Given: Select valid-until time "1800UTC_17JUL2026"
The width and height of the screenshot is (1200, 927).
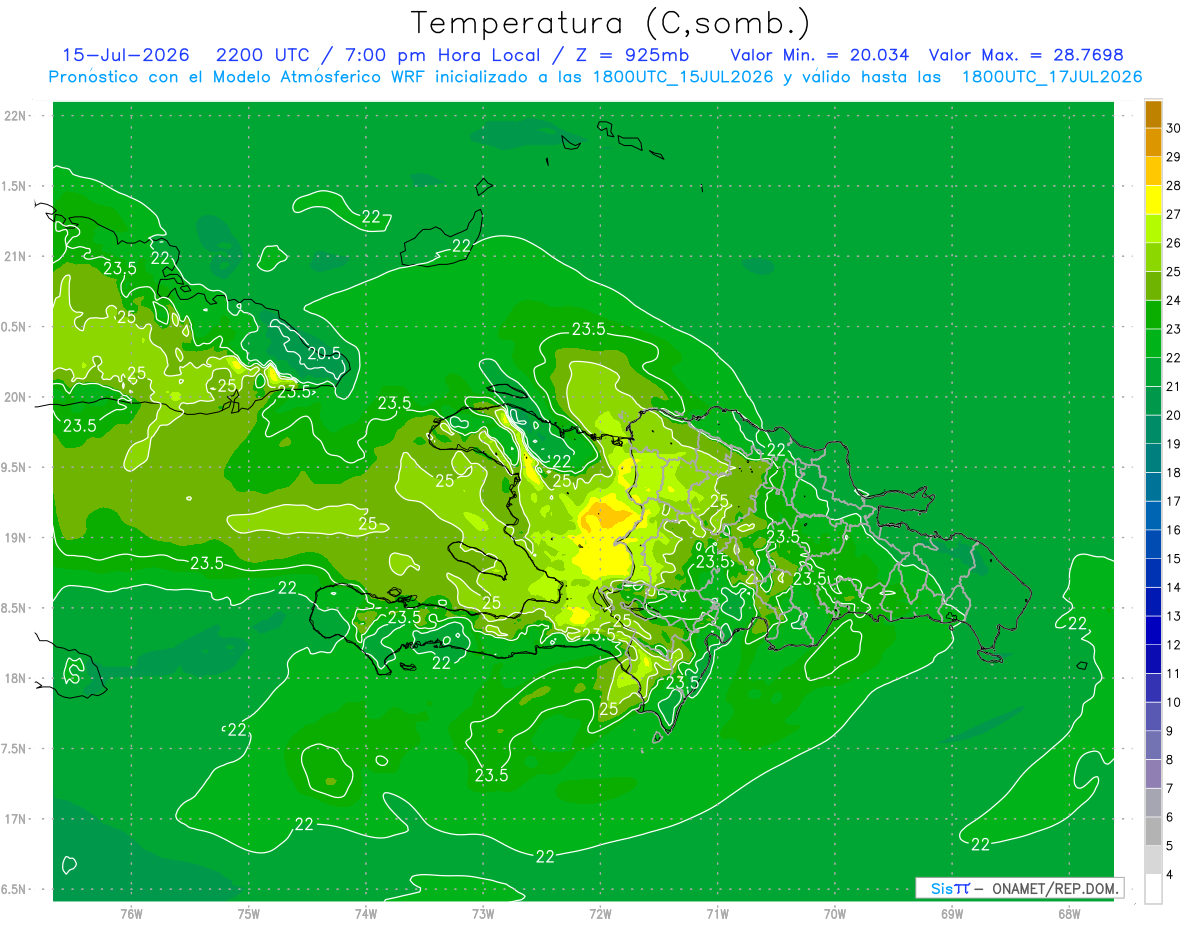Looking at the screenshot, I should pos(1052,77).
